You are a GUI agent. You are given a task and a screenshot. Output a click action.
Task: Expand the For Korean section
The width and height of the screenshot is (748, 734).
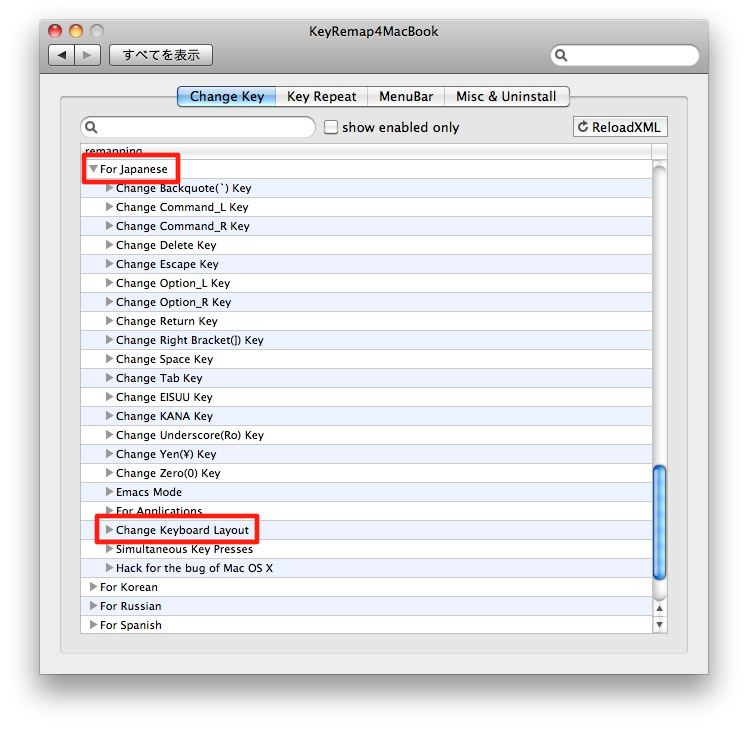[93, 587]
